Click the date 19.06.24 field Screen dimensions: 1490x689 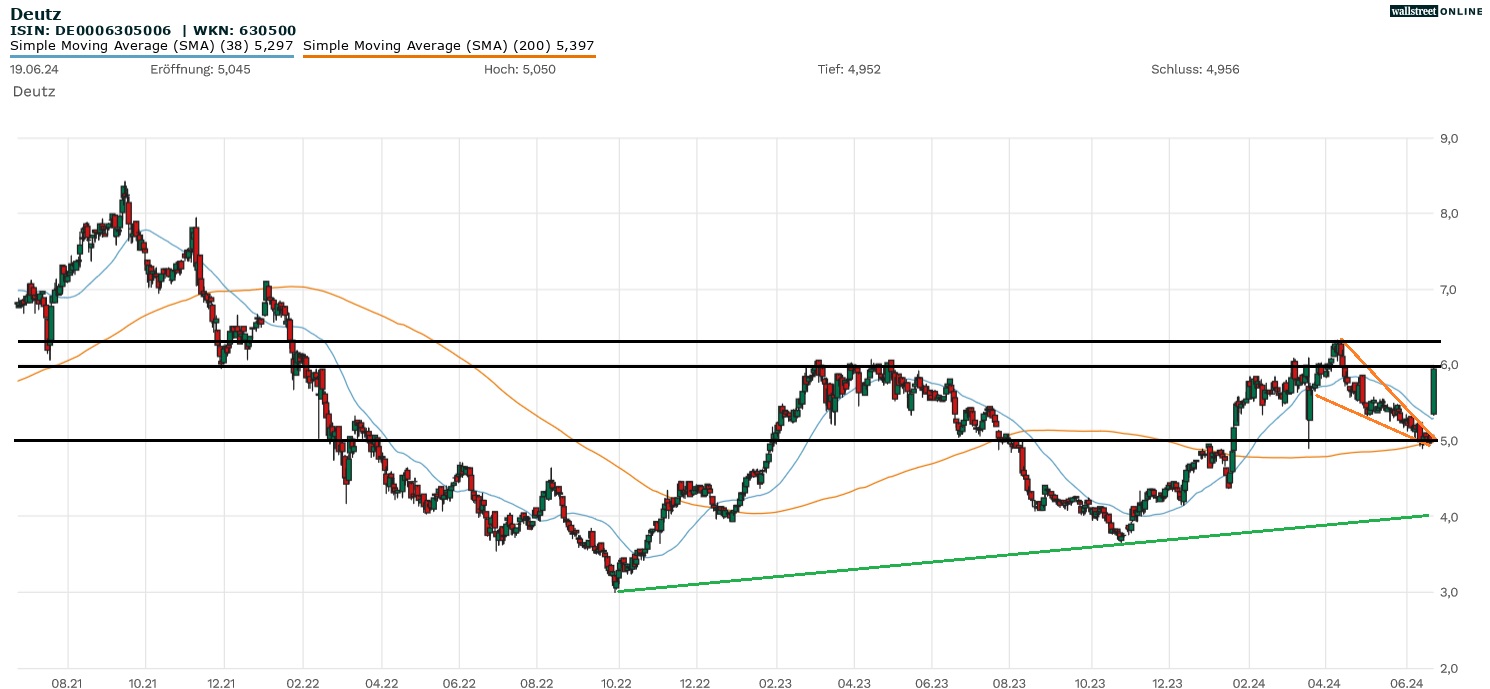(33, 69)
